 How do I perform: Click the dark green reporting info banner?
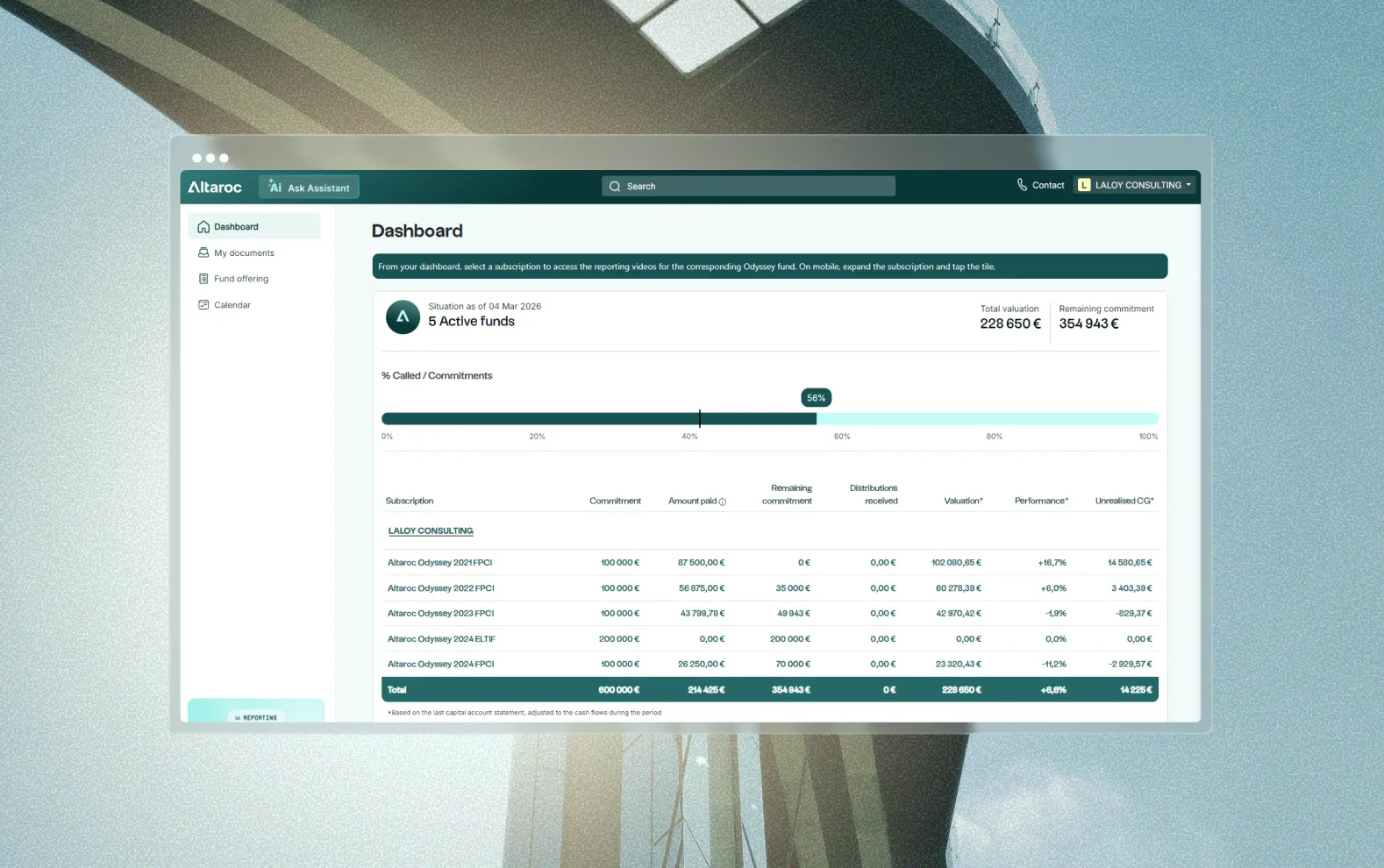point(770,267)
